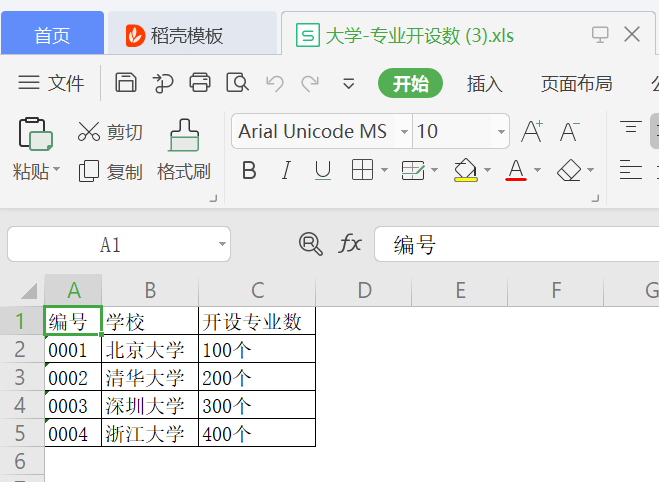Open the Name Box dropdown arrow
The height and width of the screenshot is (482, 659).
coord(222,244)
